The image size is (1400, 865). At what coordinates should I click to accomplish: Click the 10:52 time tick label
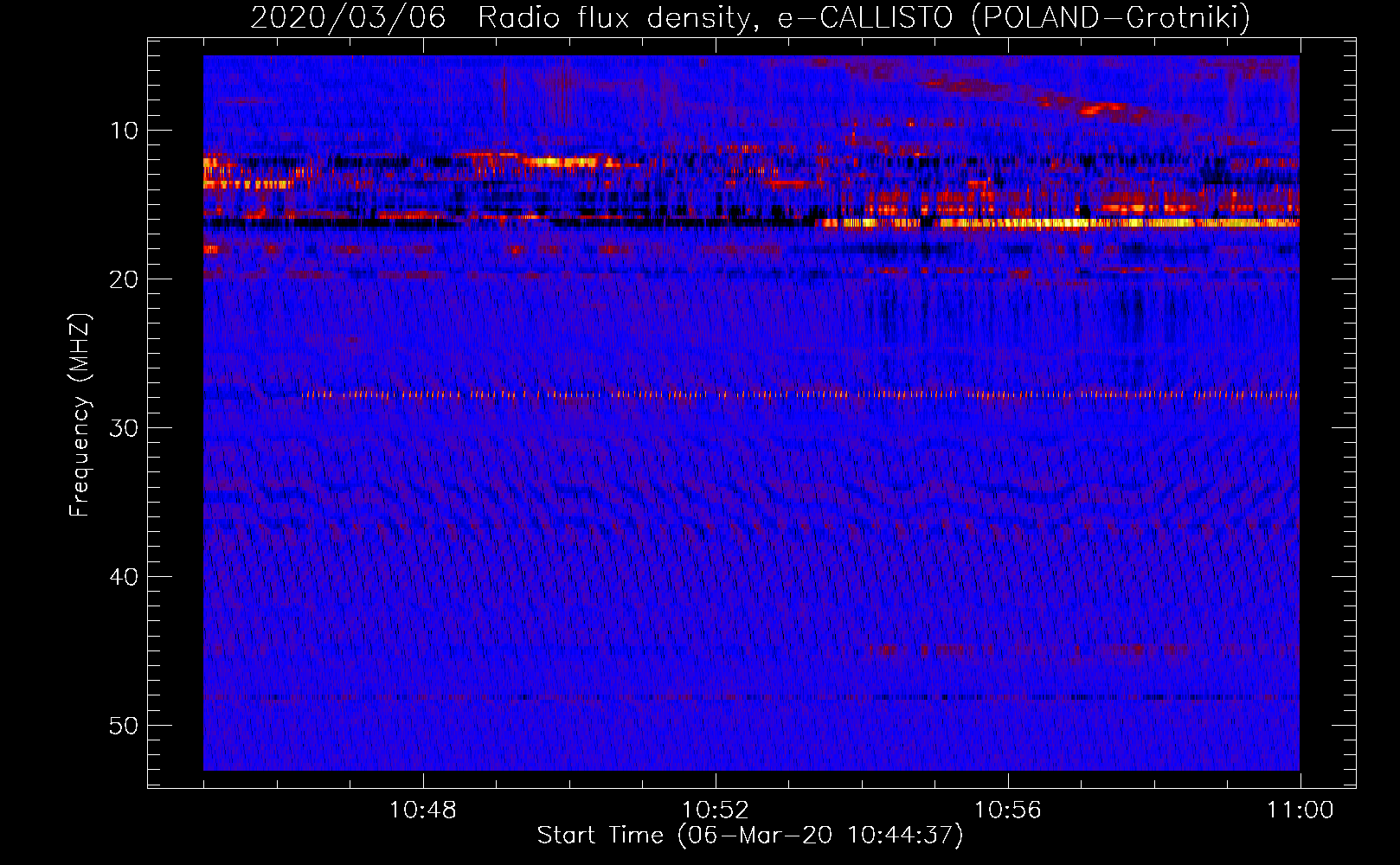click(x=715, y=811)
